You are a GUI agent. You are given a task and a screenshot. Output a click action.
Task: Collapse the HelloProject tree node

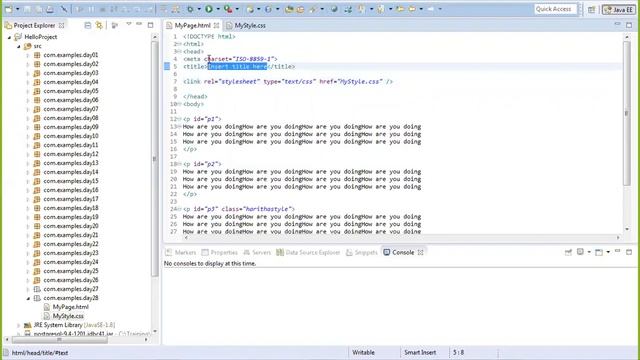9,37
